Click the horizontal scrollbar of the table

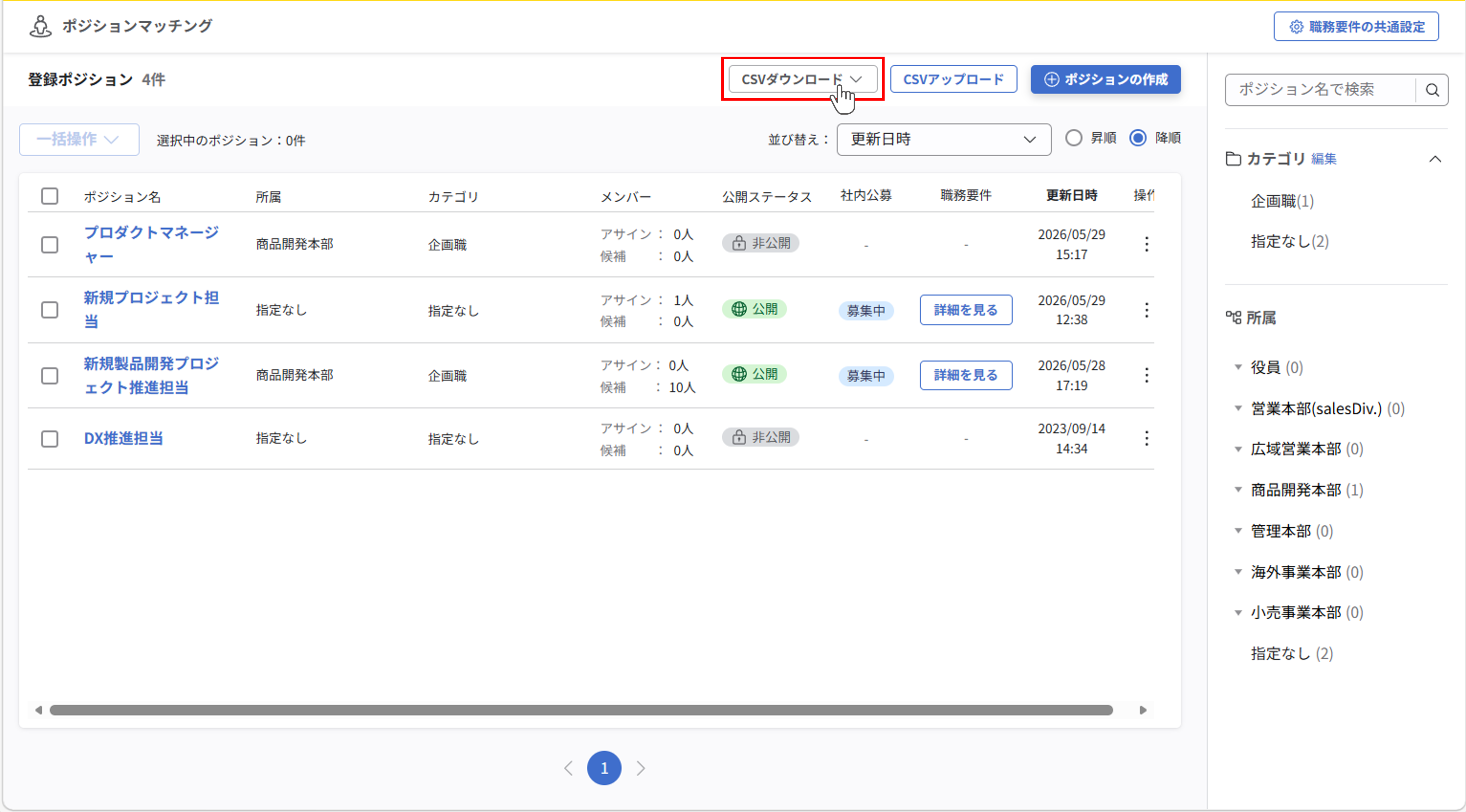[x=581, y=710]
